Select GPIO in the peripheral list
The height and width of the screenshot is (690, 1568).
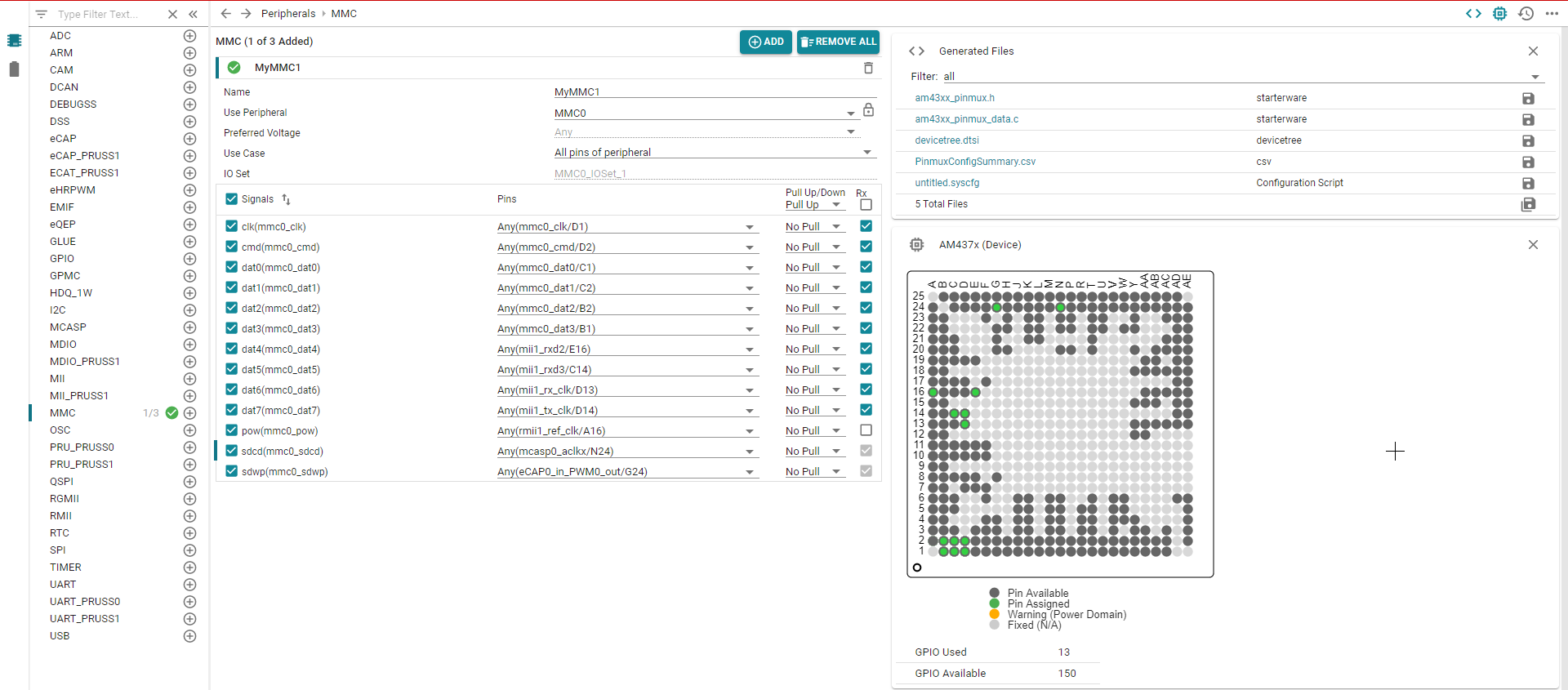point(62,259)
